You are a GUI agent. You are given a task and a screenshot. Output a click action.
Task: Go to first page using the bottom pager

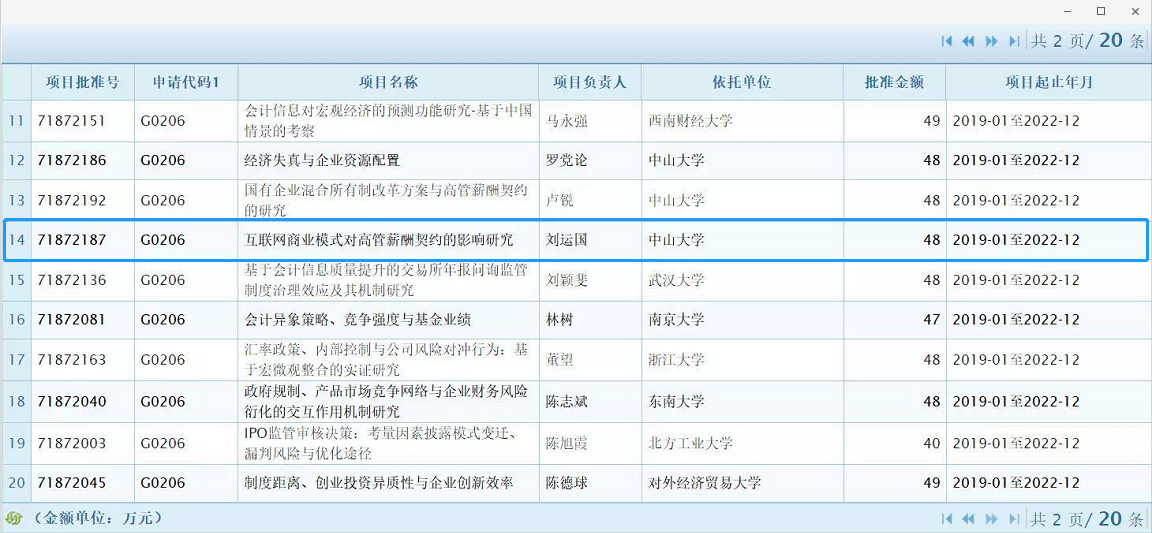tap(946, 519)
